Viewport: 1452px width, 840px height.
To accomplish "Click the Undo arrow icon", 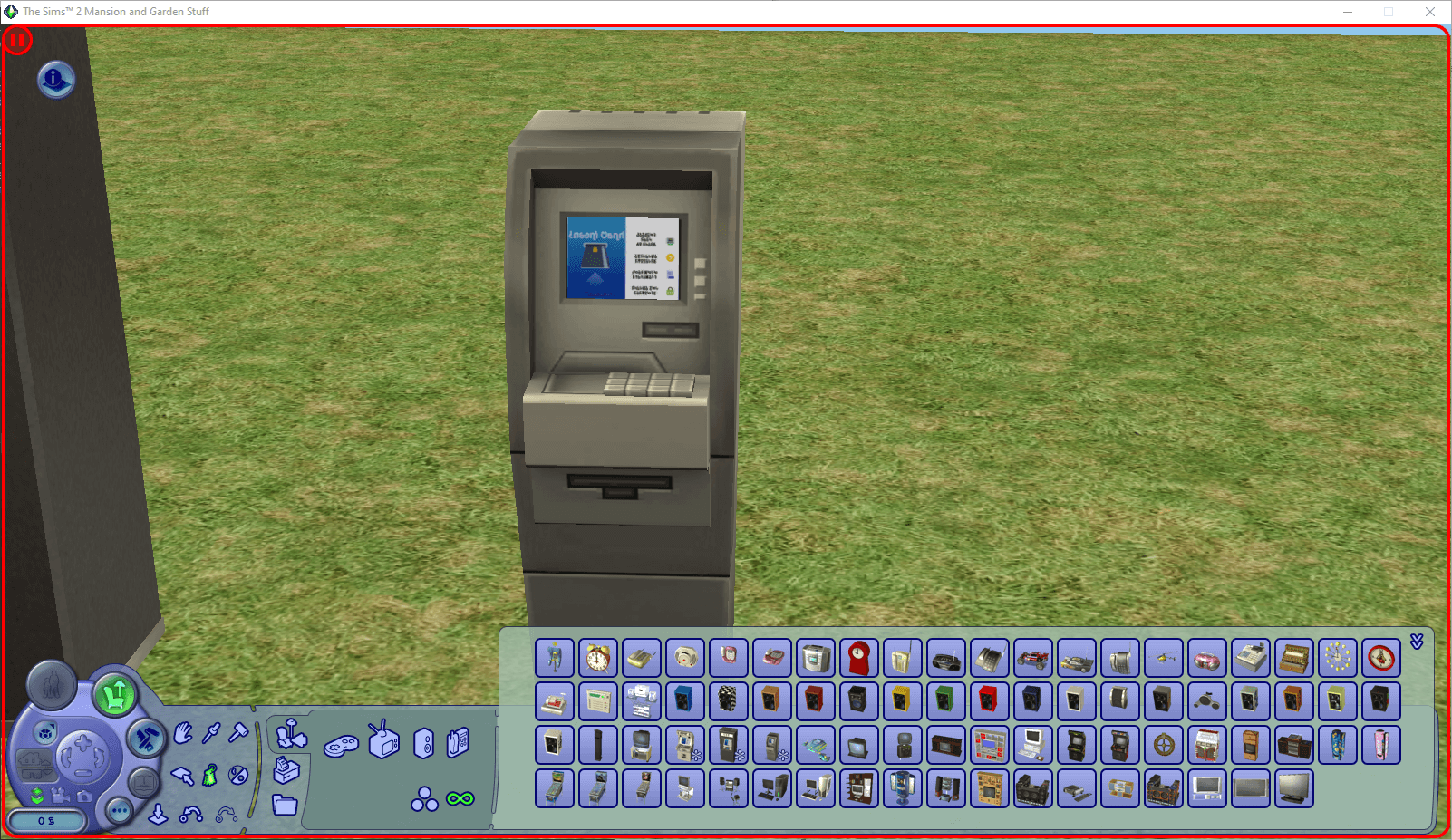I will tap(190, 815).
